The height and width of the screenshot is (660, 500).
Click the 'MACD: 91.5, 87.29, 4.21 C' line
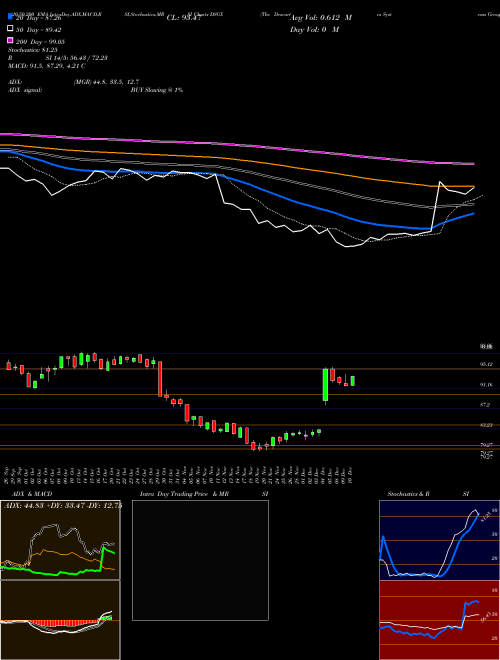coord(47,66)
